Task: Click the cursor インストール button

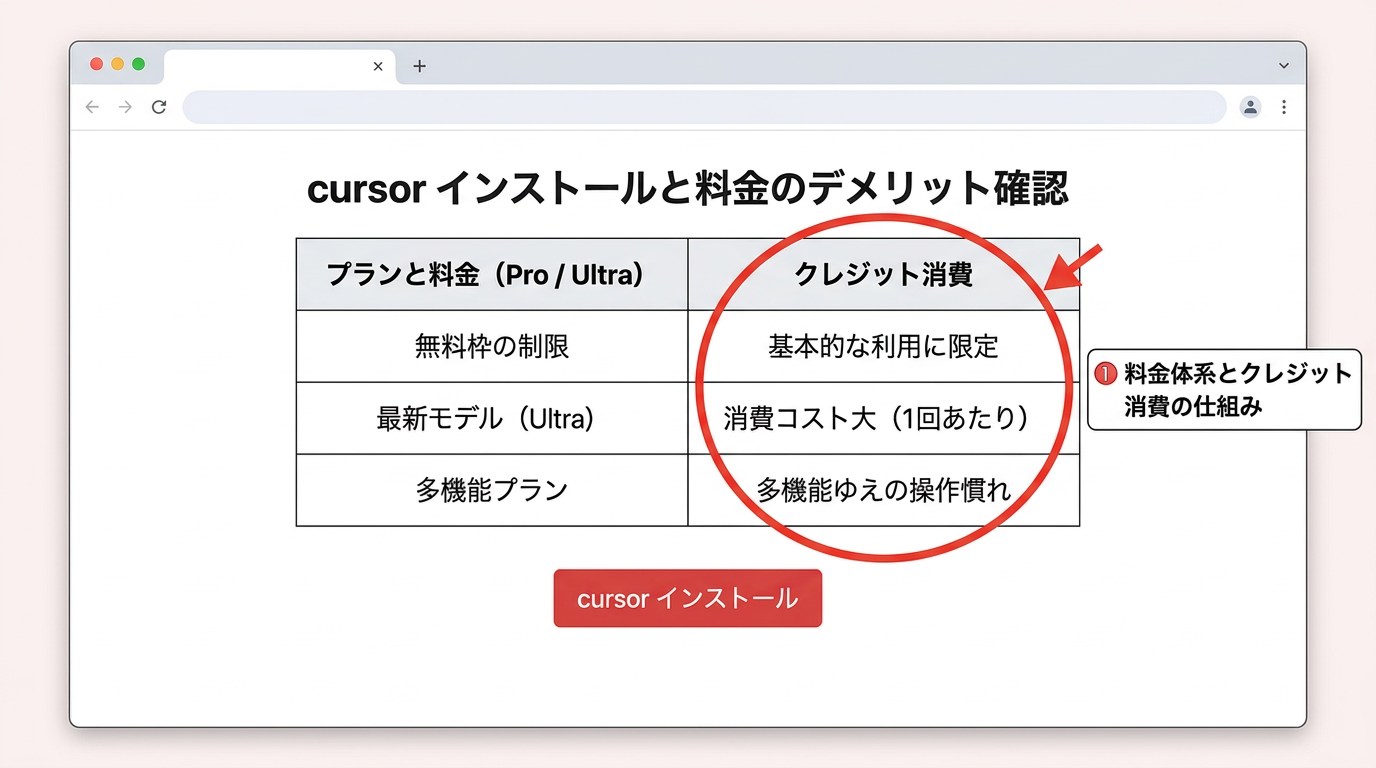Action: 687,598
